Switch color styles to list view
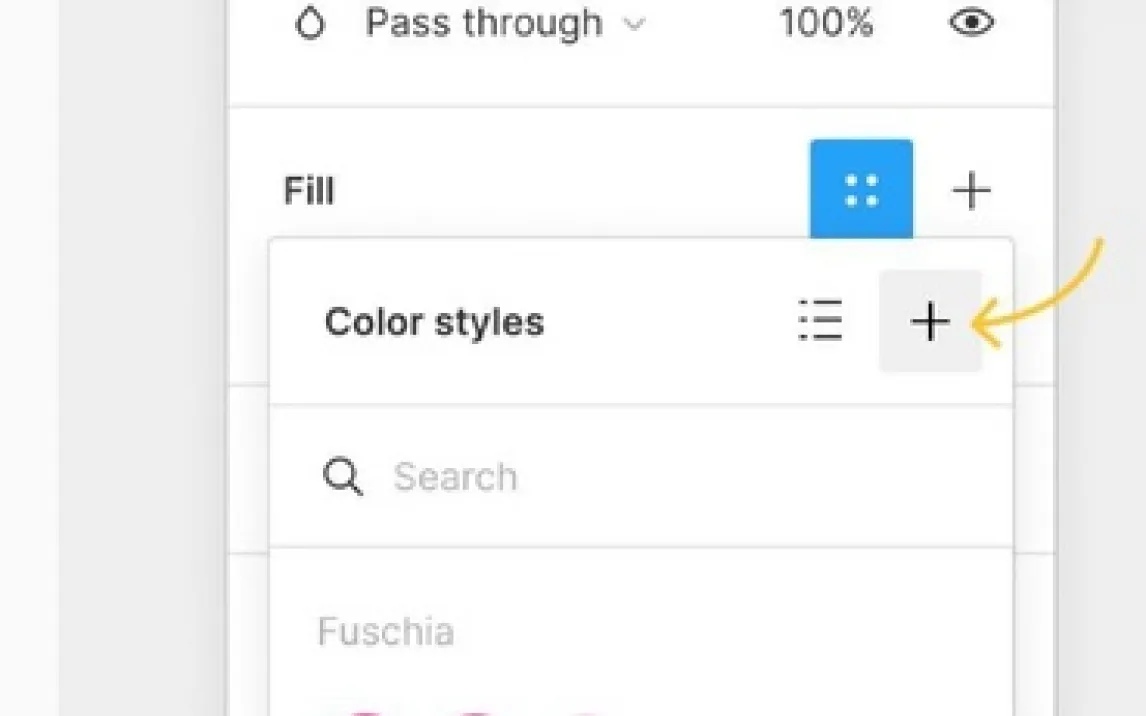The height and width of the screenshot is (716, 1146). (820, 322)
